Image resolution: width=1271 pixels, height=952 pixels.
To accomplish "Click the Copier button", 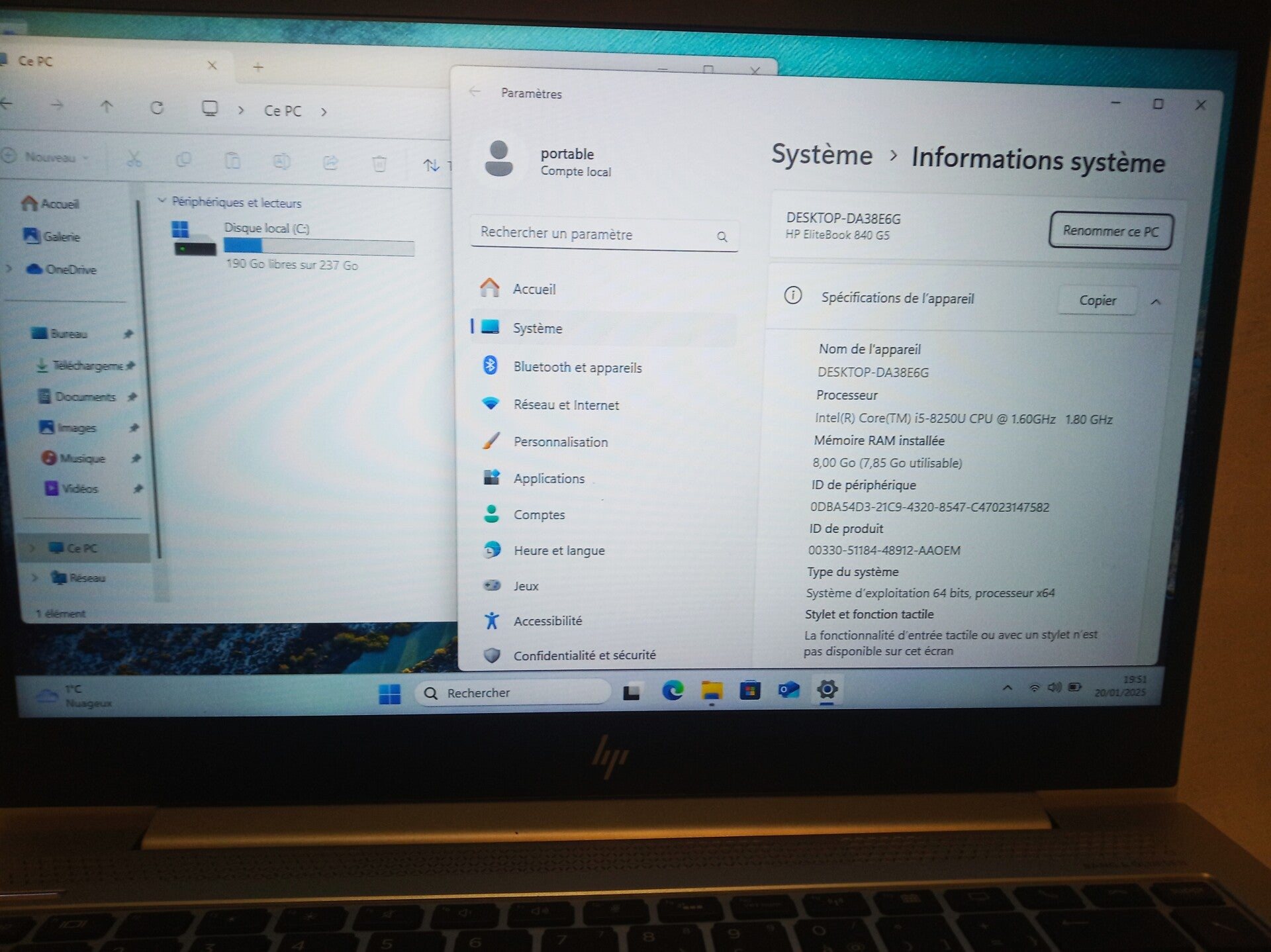I will (x=1097, y=301).
